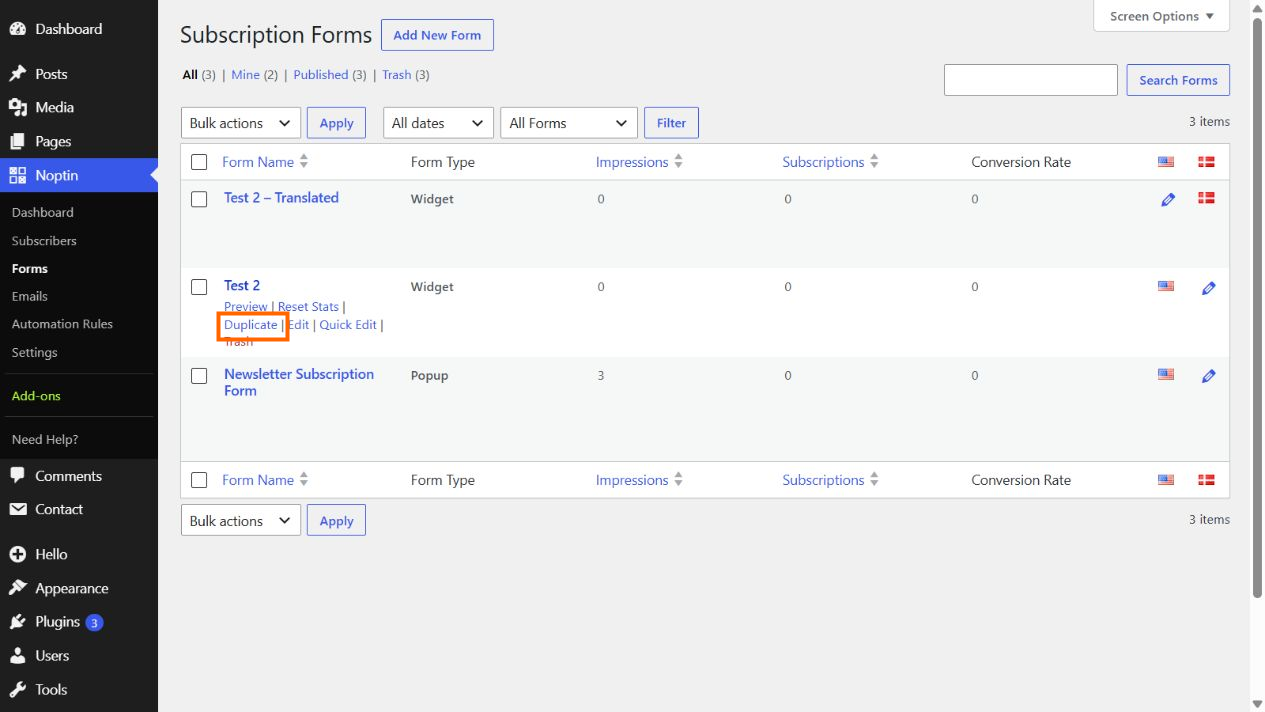Filter forms by Mine
Viewport: 1265px width, 712px height.
(x=245, y=75)
